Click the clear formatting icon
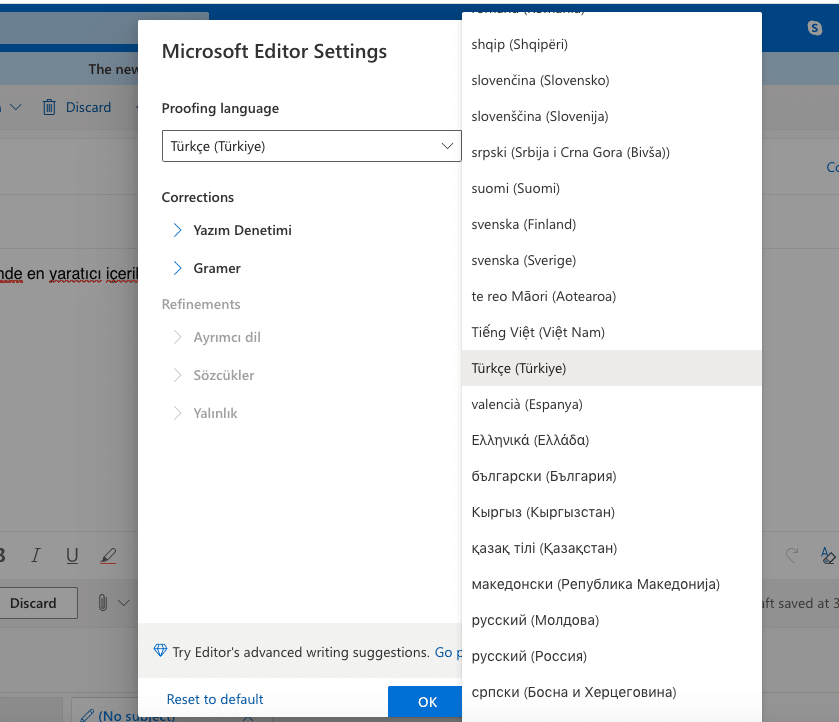 coord(827,556)
